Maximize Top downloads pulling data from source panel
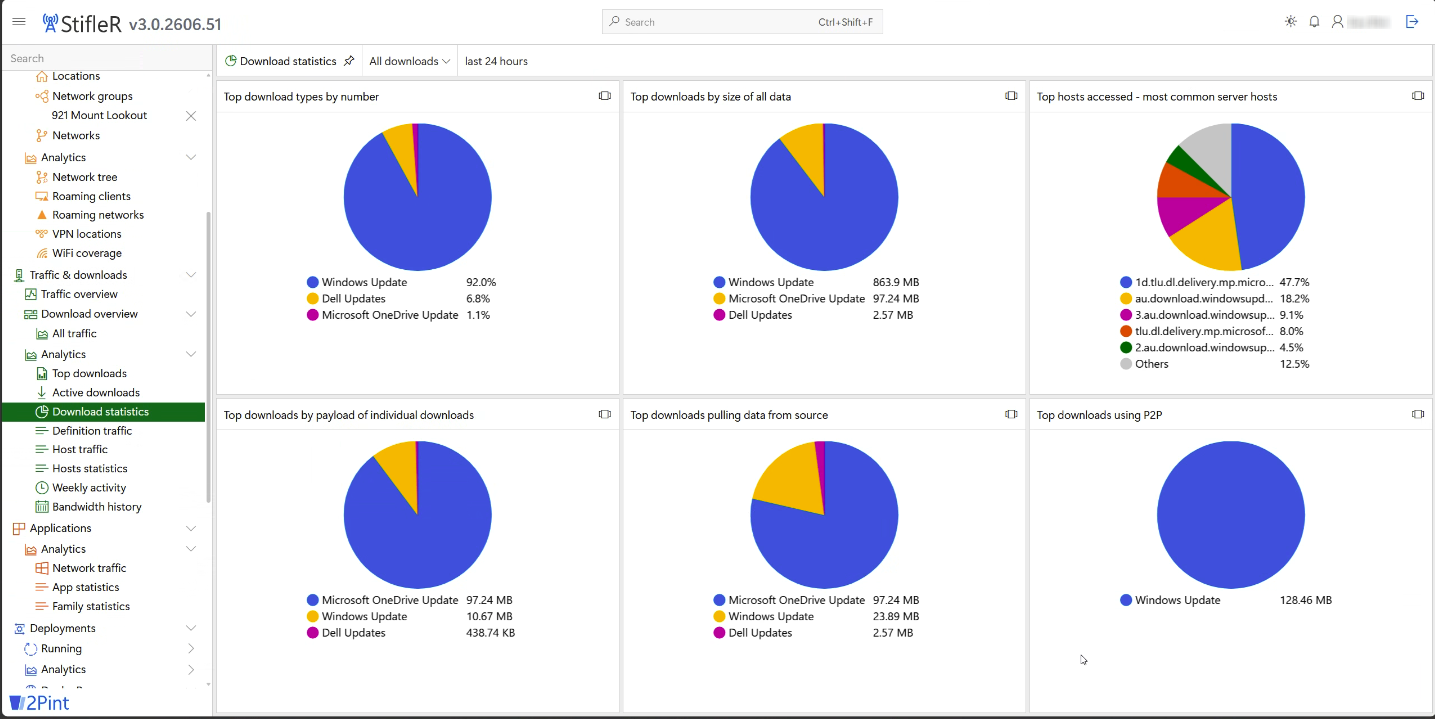Image resolution: width=1435 pixels, height=719 pixels. pos(1011,414)
